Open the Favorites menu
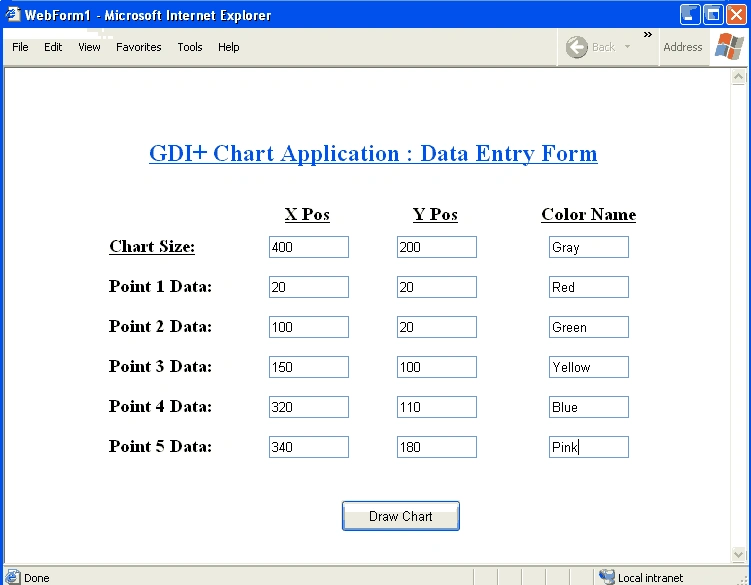751x585 pixels. pyautogui.click(x=138, y=47)
